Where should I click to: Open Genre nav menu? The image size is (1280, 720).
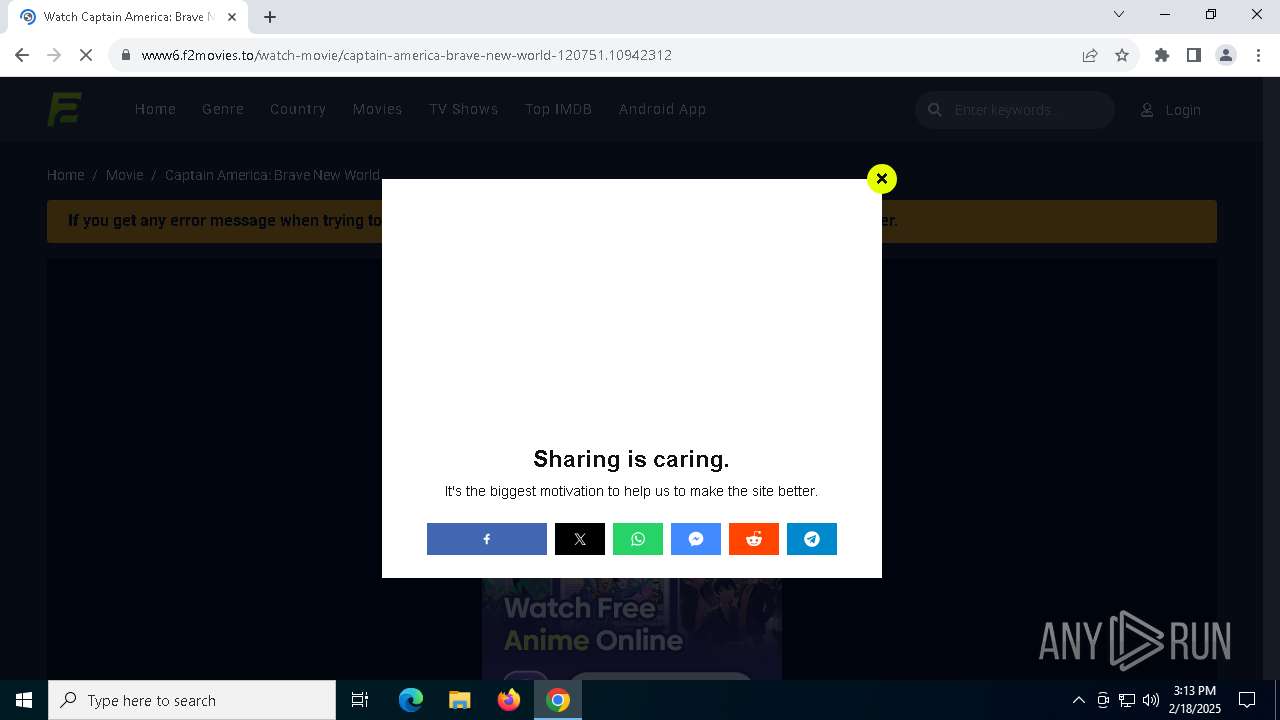click(x=223, y=109)
